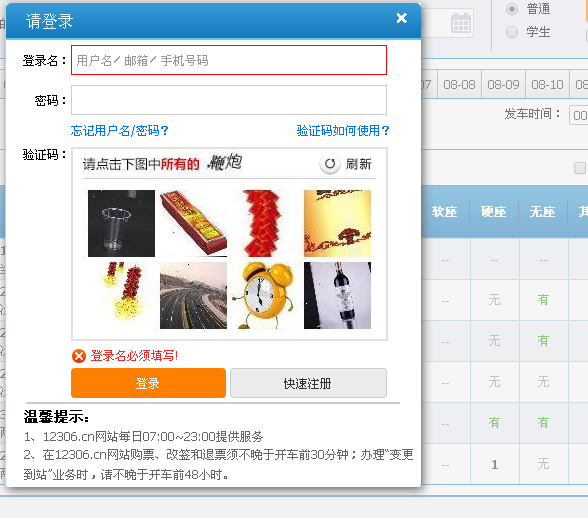
Task: Click the 软座 column header
Action: coord(444,212)
